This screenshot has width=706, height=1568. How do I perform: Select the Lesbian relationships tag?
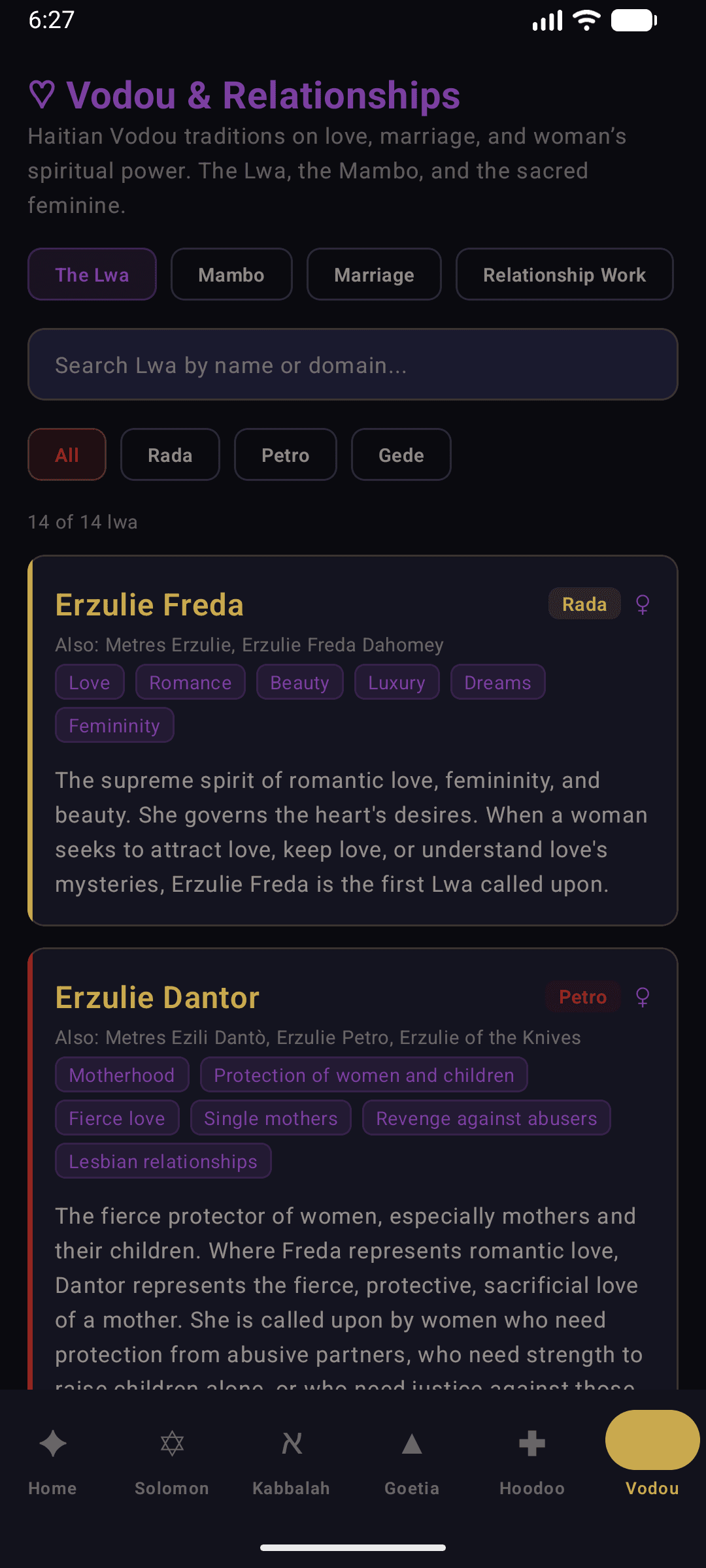[163, 1161]
